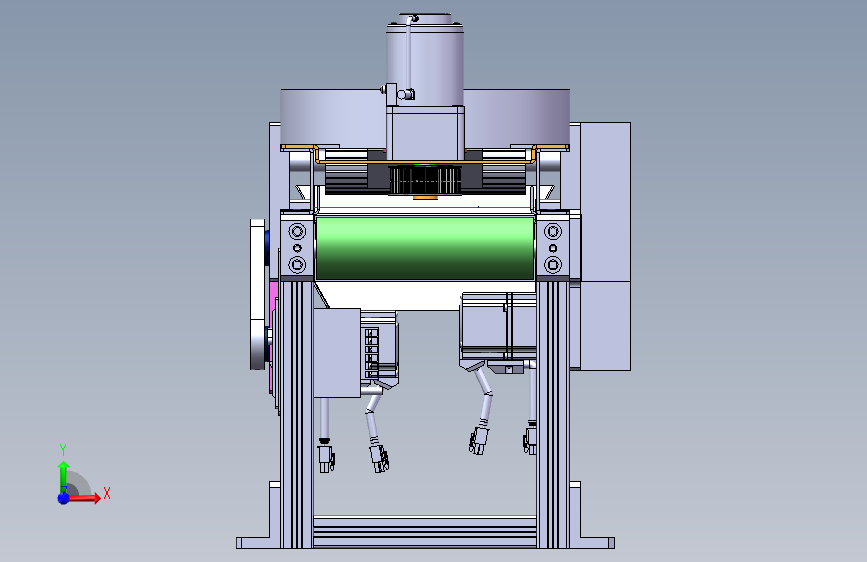Select the green roller in the model

point(425,248)
